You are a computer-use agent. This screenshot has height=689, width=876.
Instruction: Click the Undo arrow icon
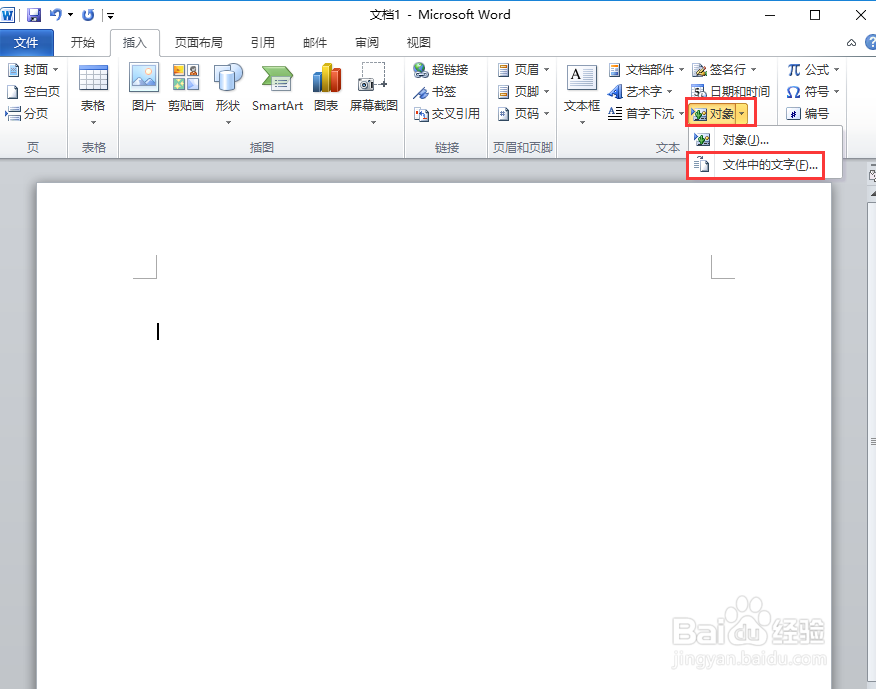click(55, 15)
